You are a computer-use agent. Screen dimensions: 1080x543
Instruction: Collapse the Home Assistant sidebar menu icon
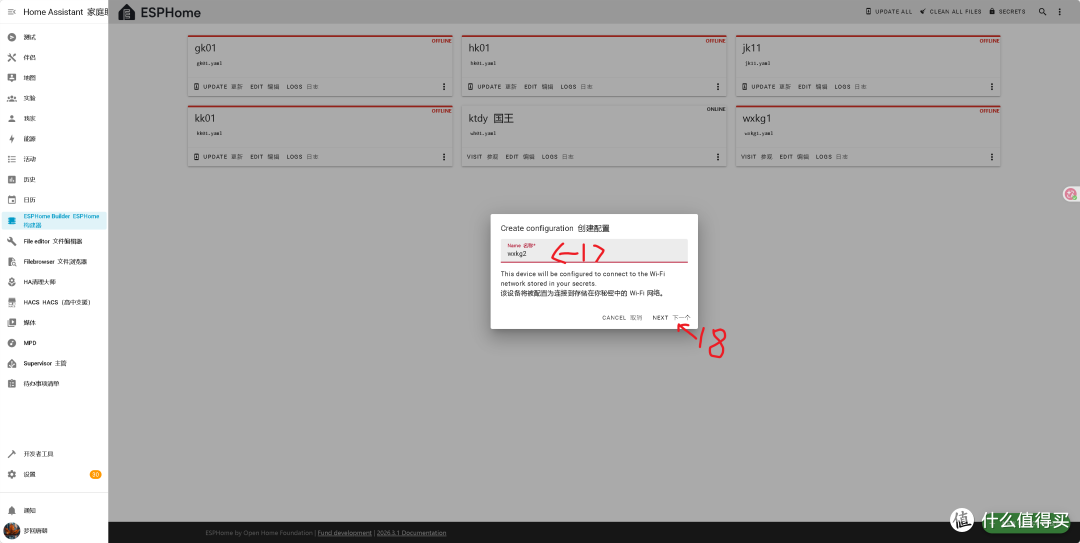pos(11,12)
